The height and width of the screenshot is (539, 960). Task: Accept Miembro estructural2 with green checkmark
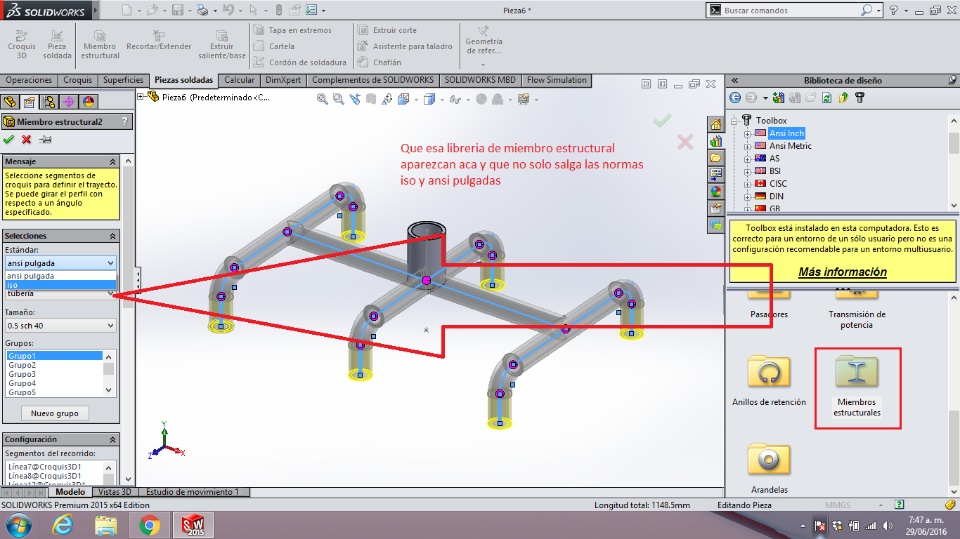pos(9,140)
